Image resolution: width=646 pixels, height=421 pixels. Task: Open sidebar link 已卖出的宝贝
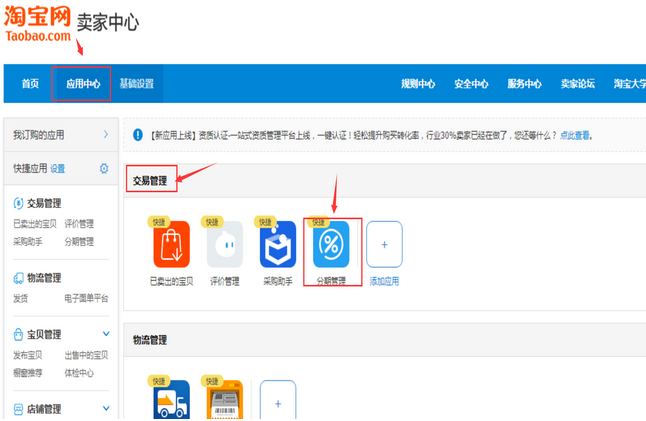tap(35, 224)
